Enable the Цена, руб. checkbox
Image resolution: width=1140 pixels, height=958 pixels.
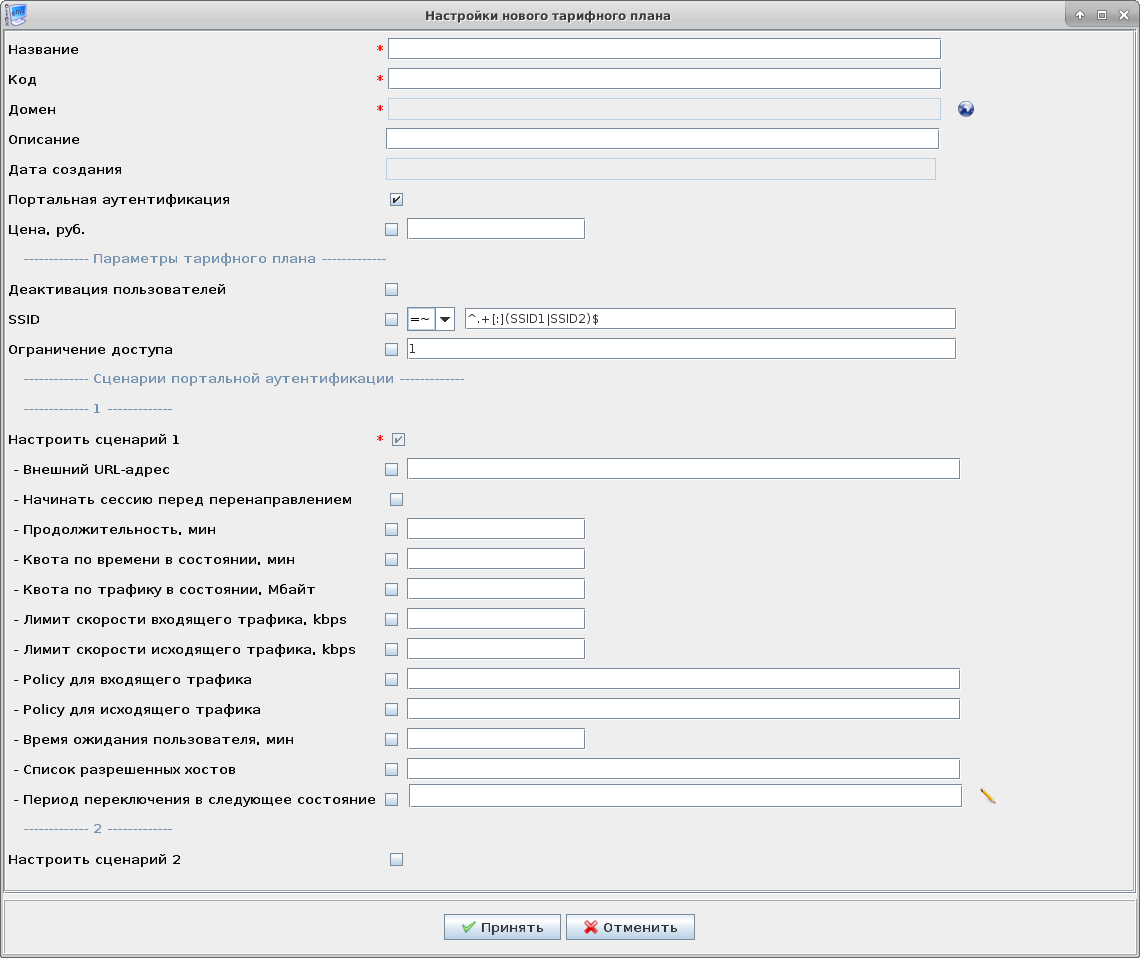click(x=391, y=230)
